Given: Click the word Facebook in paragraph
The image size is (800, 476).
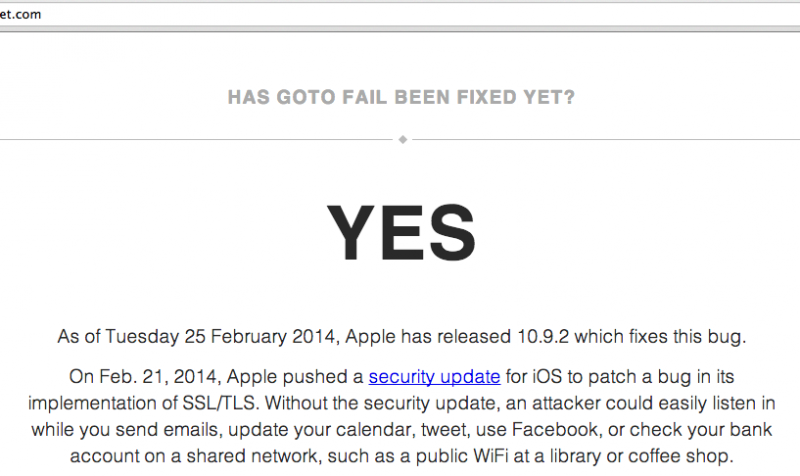Looking at the screenshot, I should coord(555,430).
